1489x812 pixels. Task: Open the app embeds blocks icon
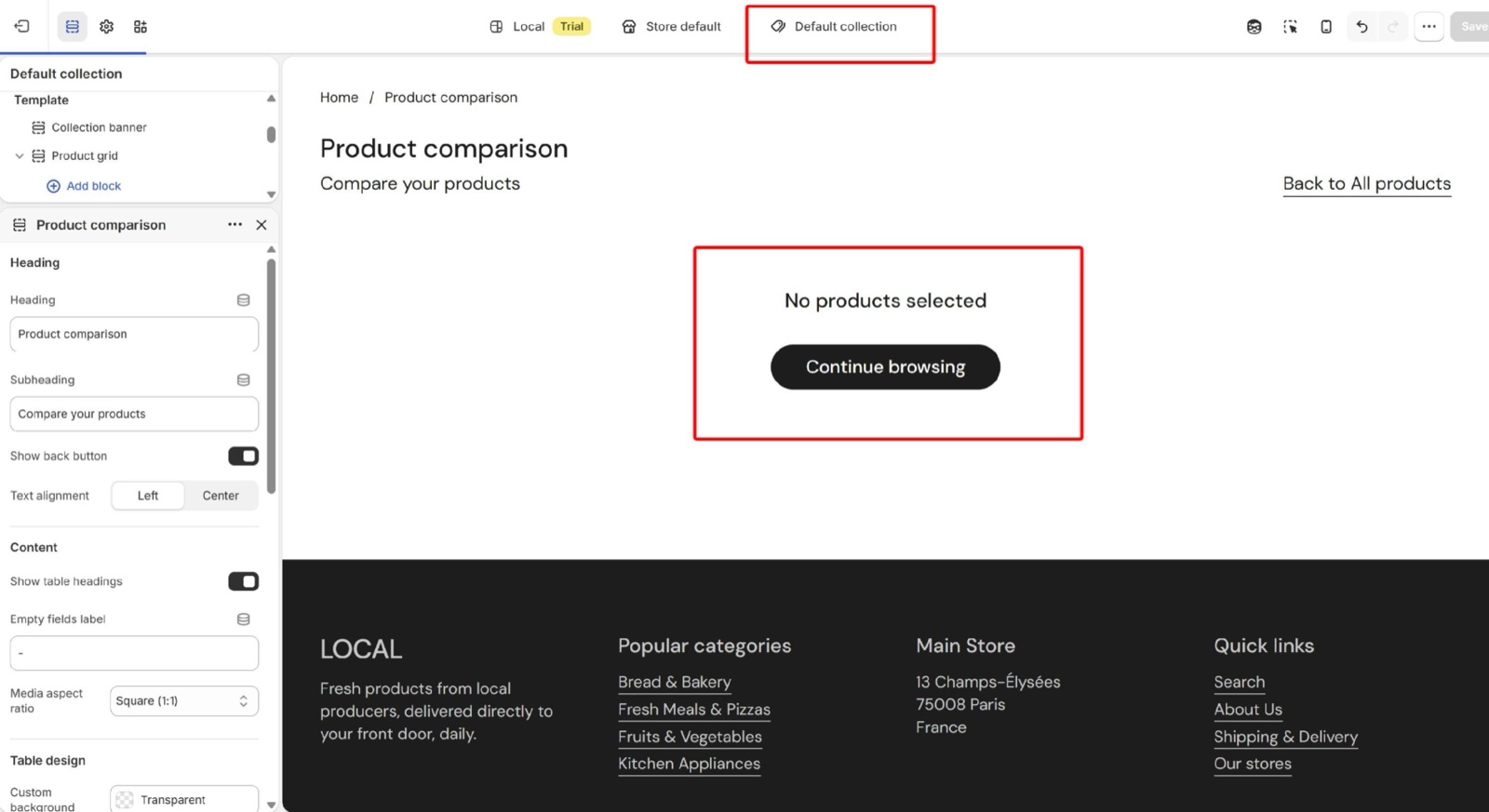click(x=141, y=26)
